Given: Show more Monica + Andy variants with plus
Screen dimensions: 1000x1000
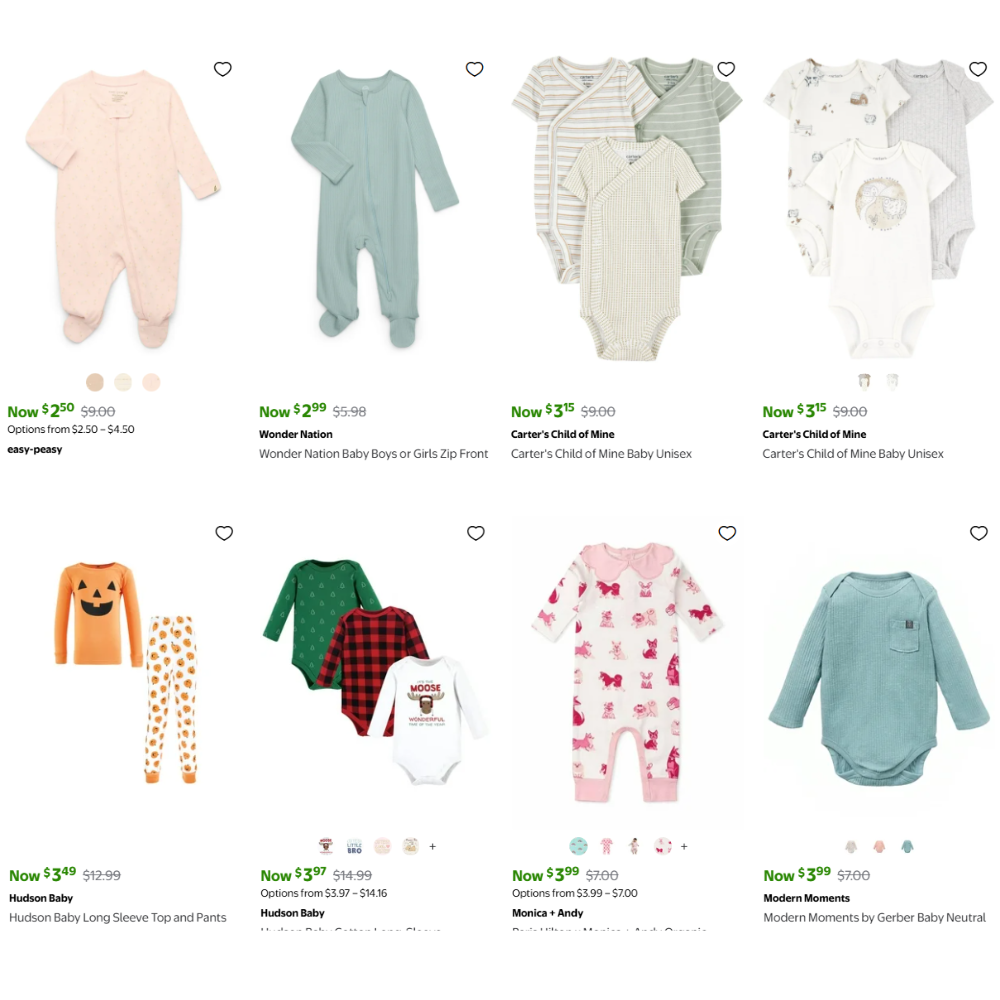Looking at the screenshot, I should (684, 846).
